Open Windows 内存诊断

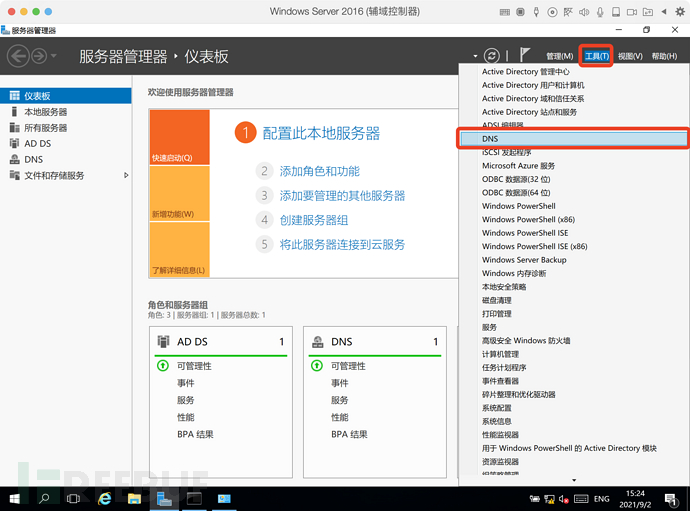514,273
